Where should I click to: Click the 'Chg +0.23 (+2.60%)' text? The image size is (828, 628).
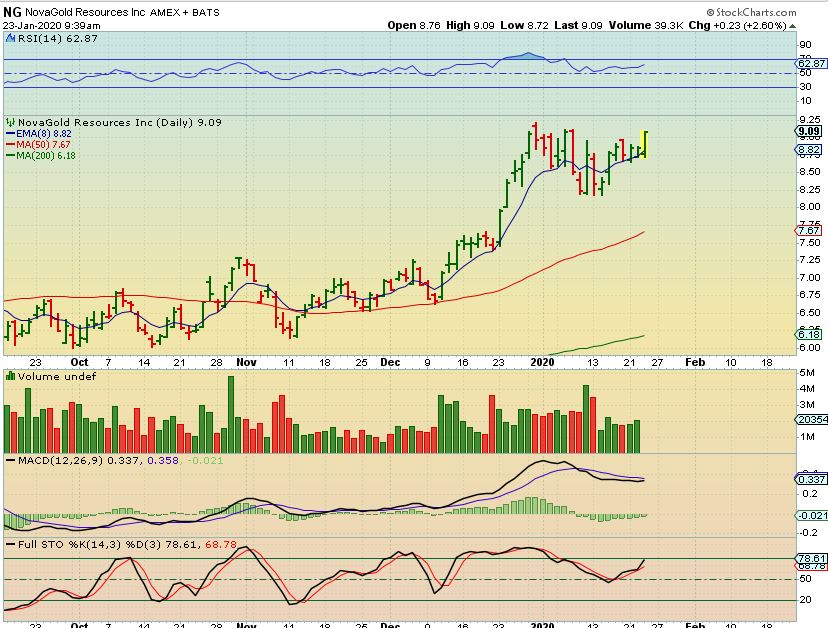(x=738, y=25)
